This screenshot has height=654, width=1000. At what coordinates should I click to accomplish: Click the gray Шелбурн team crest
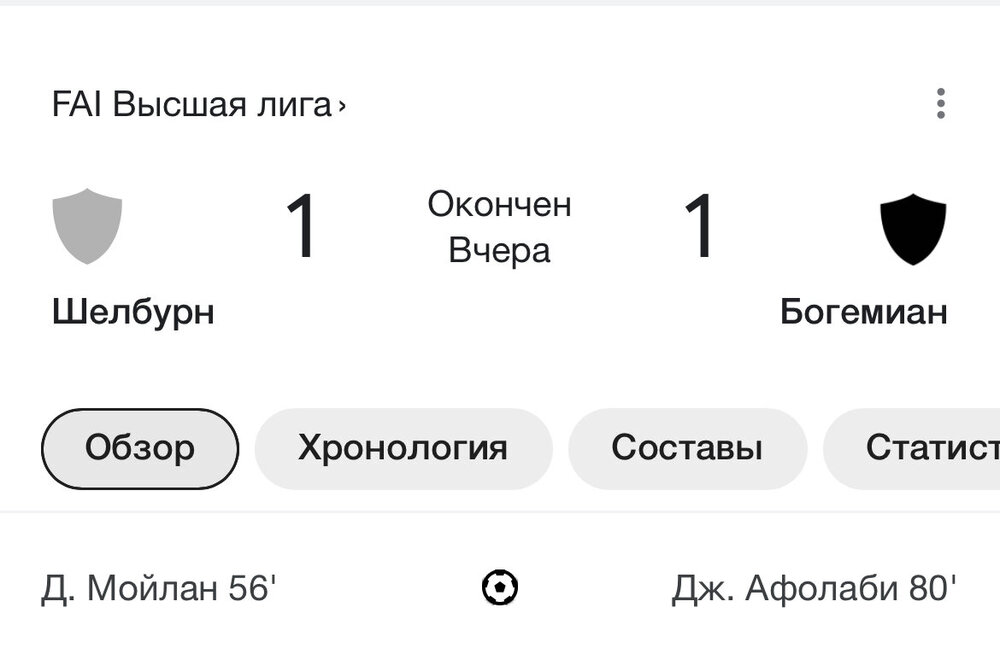pos(87,226)
